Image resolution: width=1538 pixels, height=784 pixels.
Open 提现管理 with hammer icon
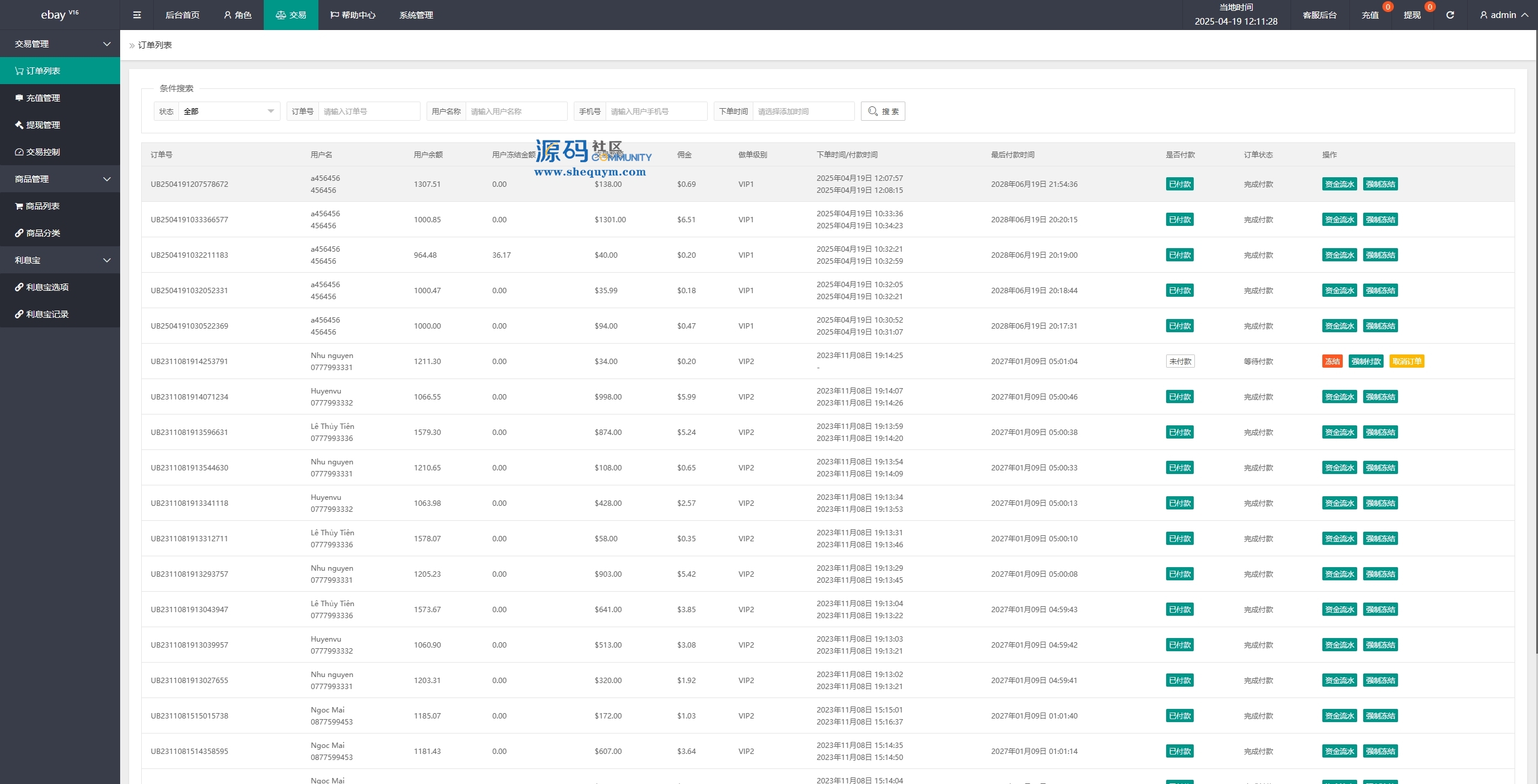pyautogui.click(x=43, y=125)
